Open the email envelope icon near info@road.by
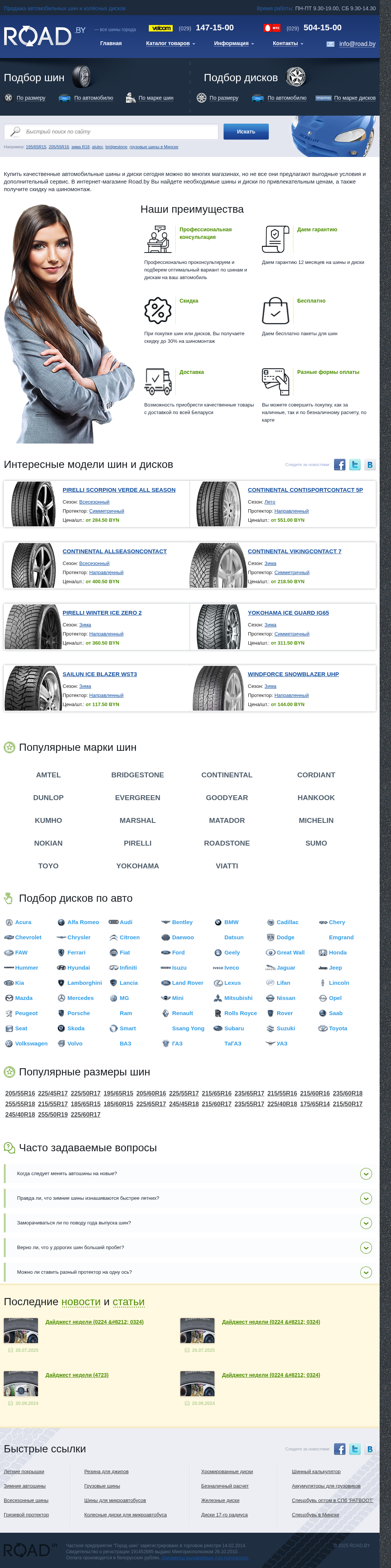 330,44
